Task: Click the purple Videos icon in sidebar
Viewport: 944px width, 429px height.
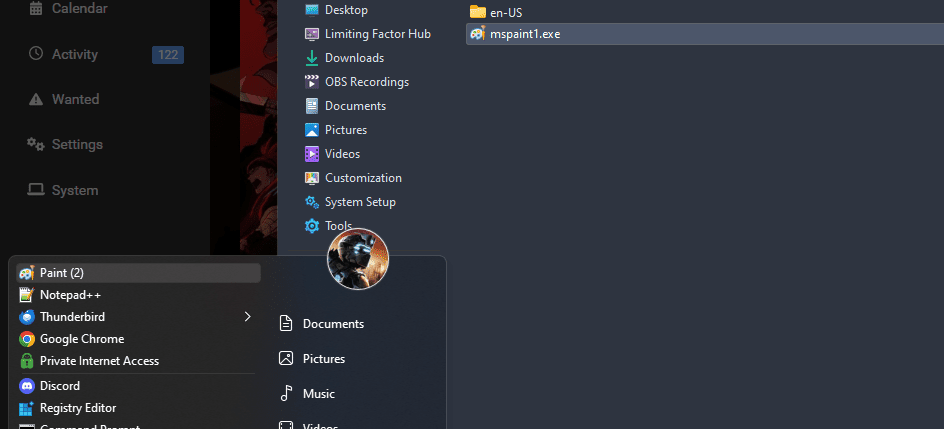Action: [312, 154]
